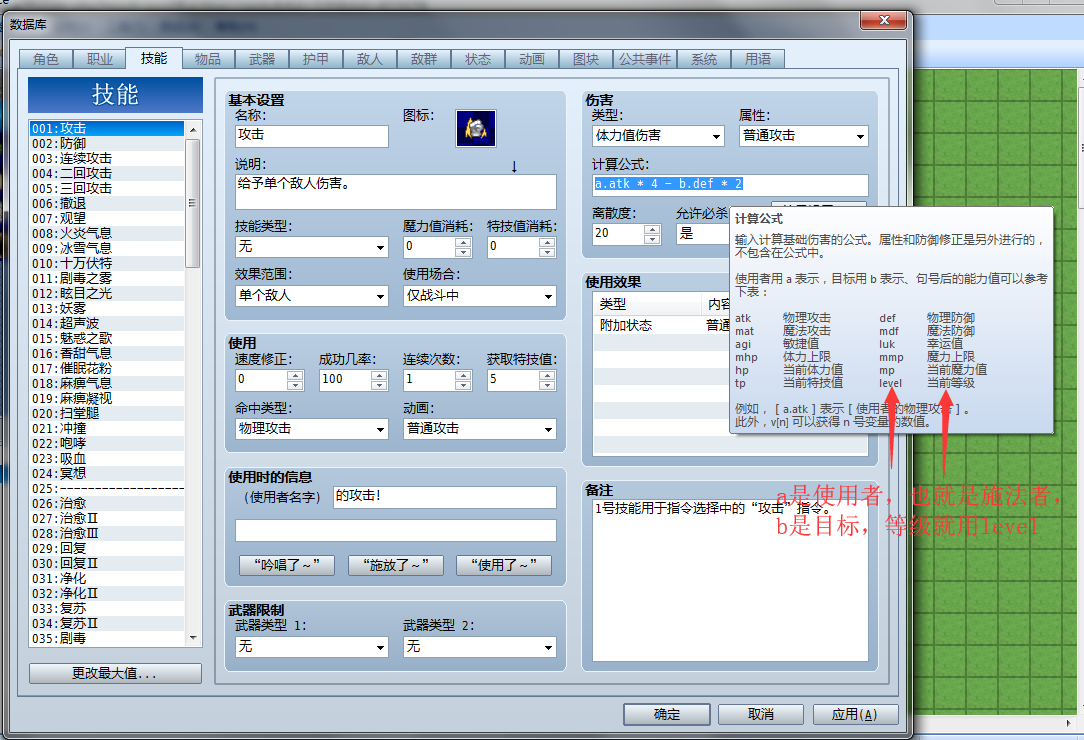Select skill 008:火炎气息 in the list
Viewport: 1084px width, 740px height.
click(x=107, y=233)
